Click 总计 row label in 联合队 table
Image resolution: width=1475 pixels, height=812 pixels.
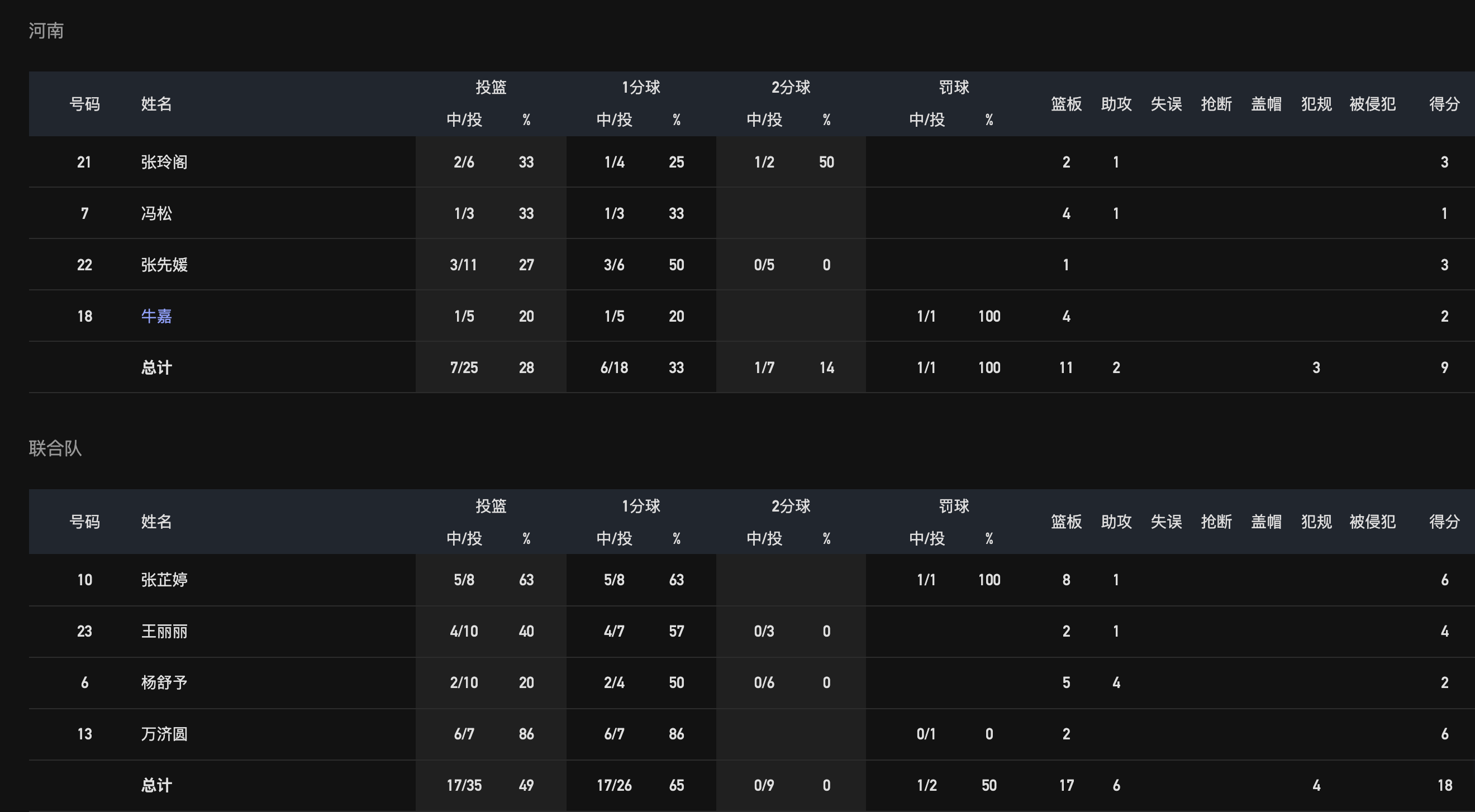click(156, 785)
